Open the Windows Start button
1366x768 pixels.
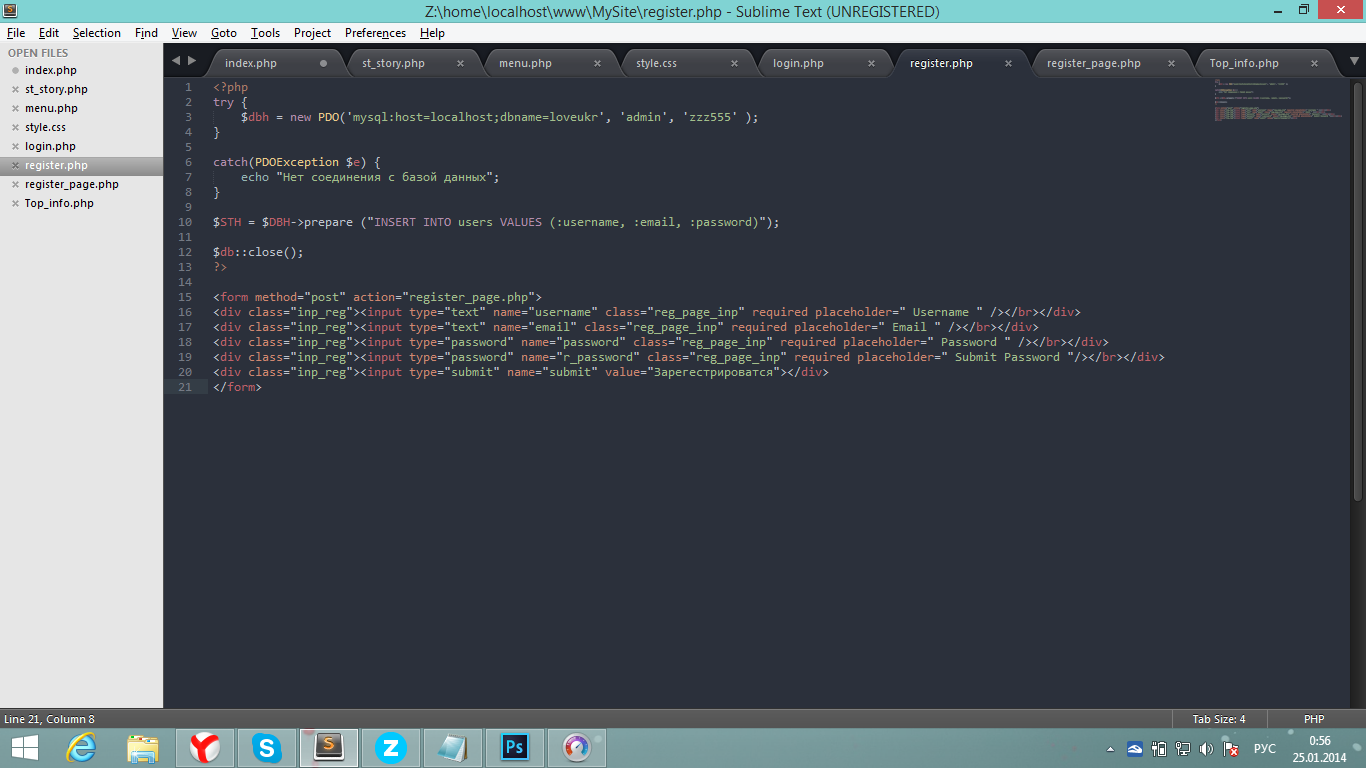coord(24,747)
